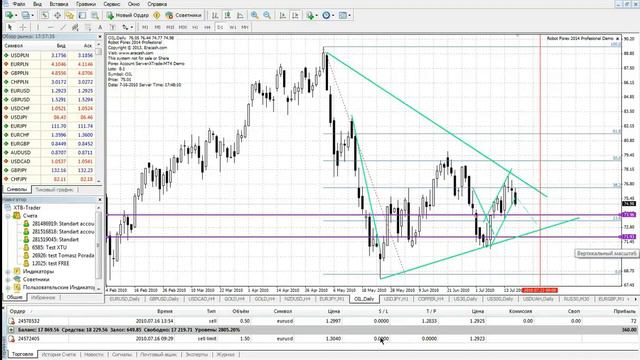Toggle the Terminal window icon
This screenshot has height=360, width=640.
82,15
